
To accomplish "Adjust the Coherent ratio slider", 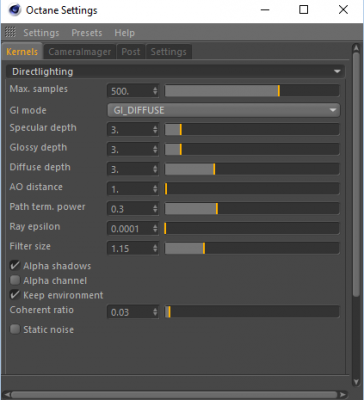I will 252,312.
